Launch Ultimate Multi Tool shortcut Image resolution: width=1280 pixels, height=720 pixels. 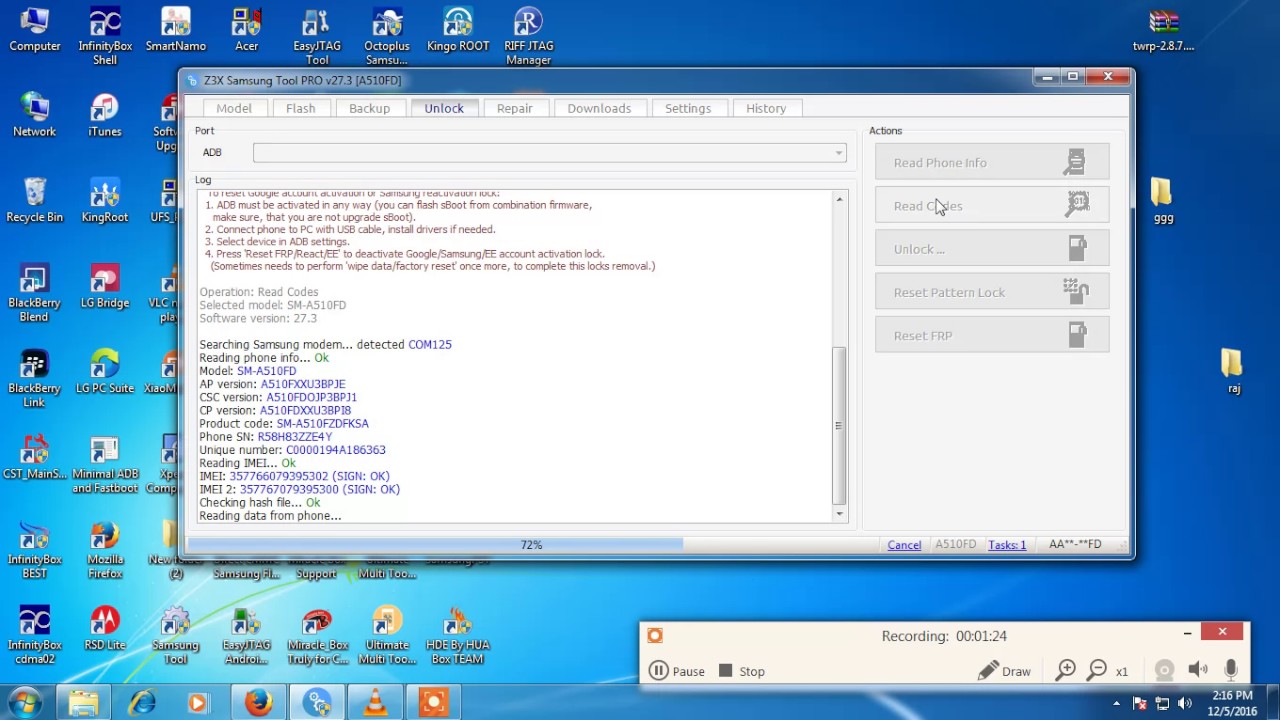coord(387,636)
